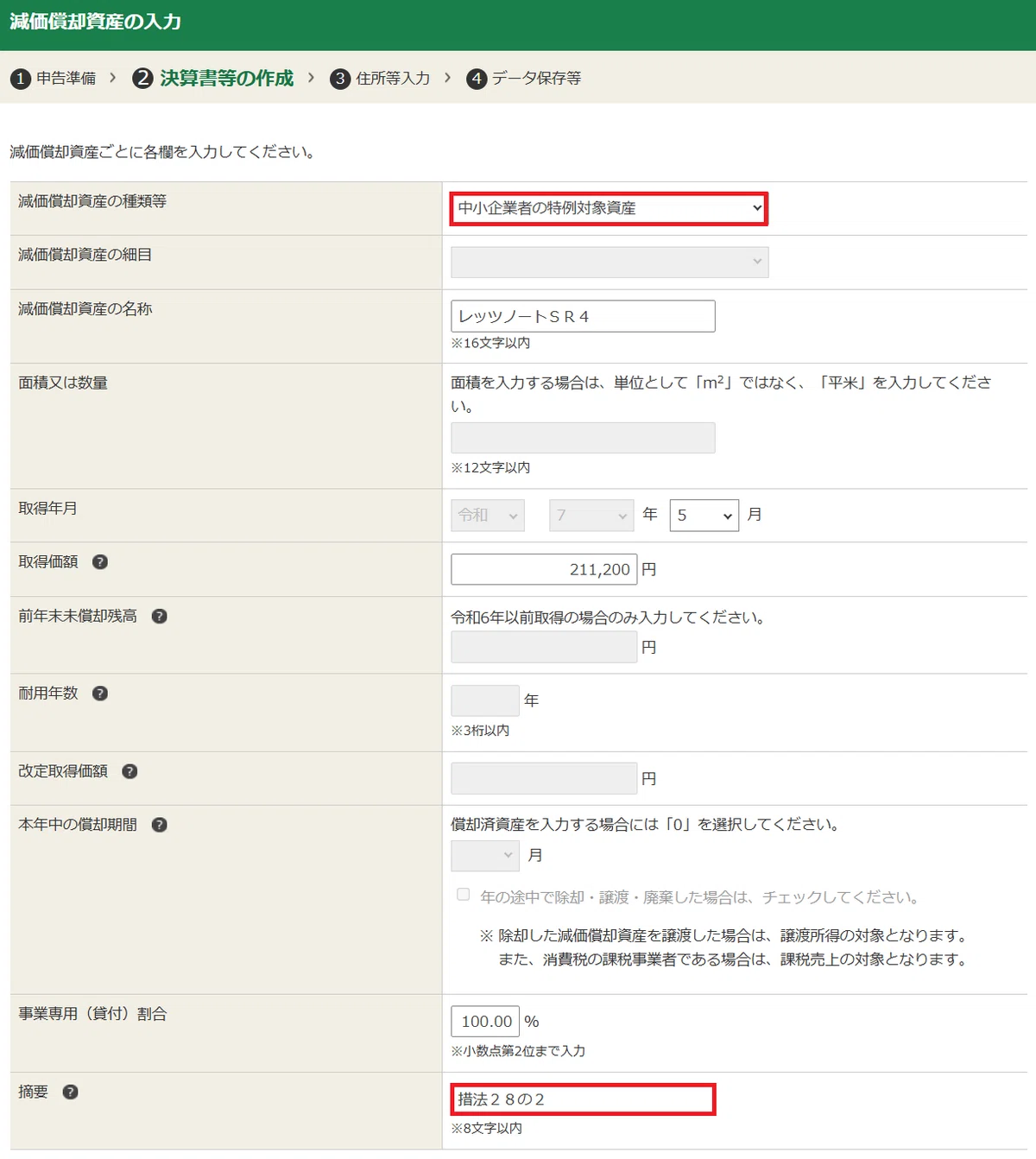
Task: Click the ※8文字以内 note text
Action: (x=486, y=1129)
